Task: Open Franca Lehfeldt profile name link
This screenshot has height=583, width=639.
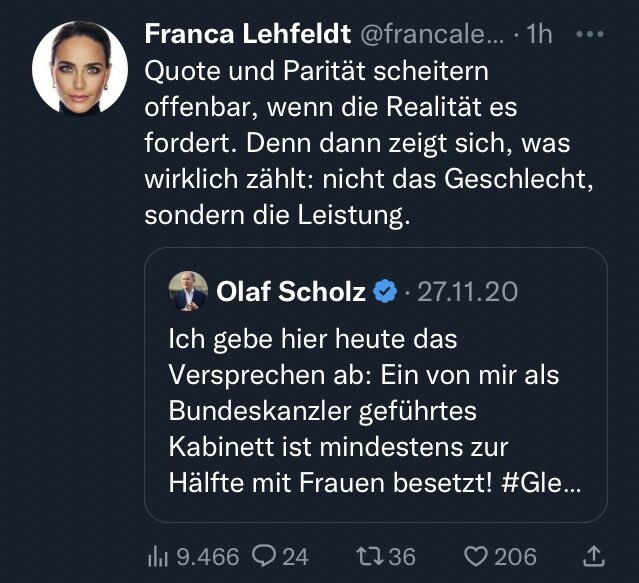Action: 246,34
